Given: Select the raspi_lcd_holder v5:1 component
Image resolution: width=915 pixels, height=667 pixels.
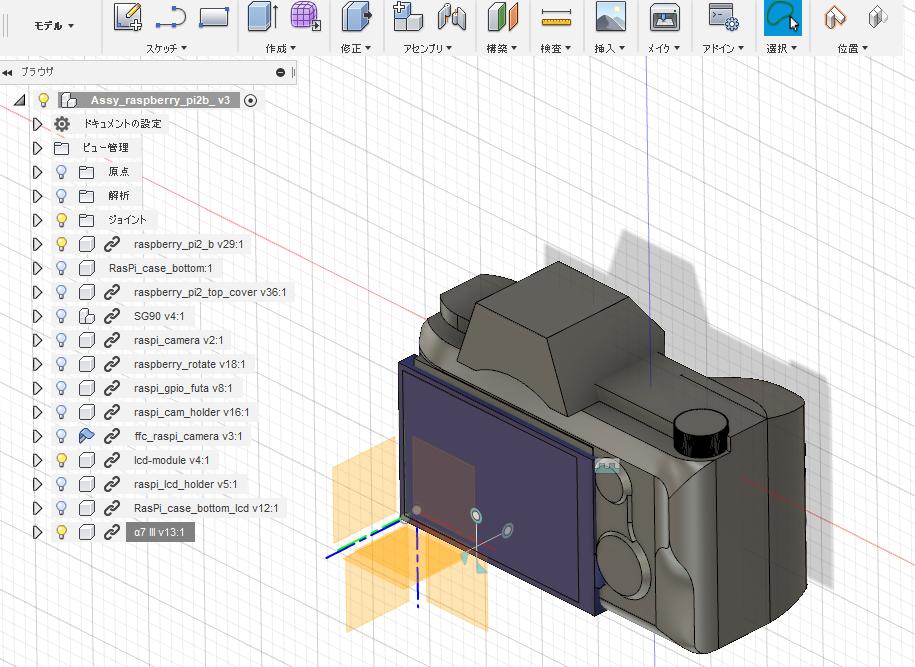Looking at the screenshot, I should click(186, 484).
